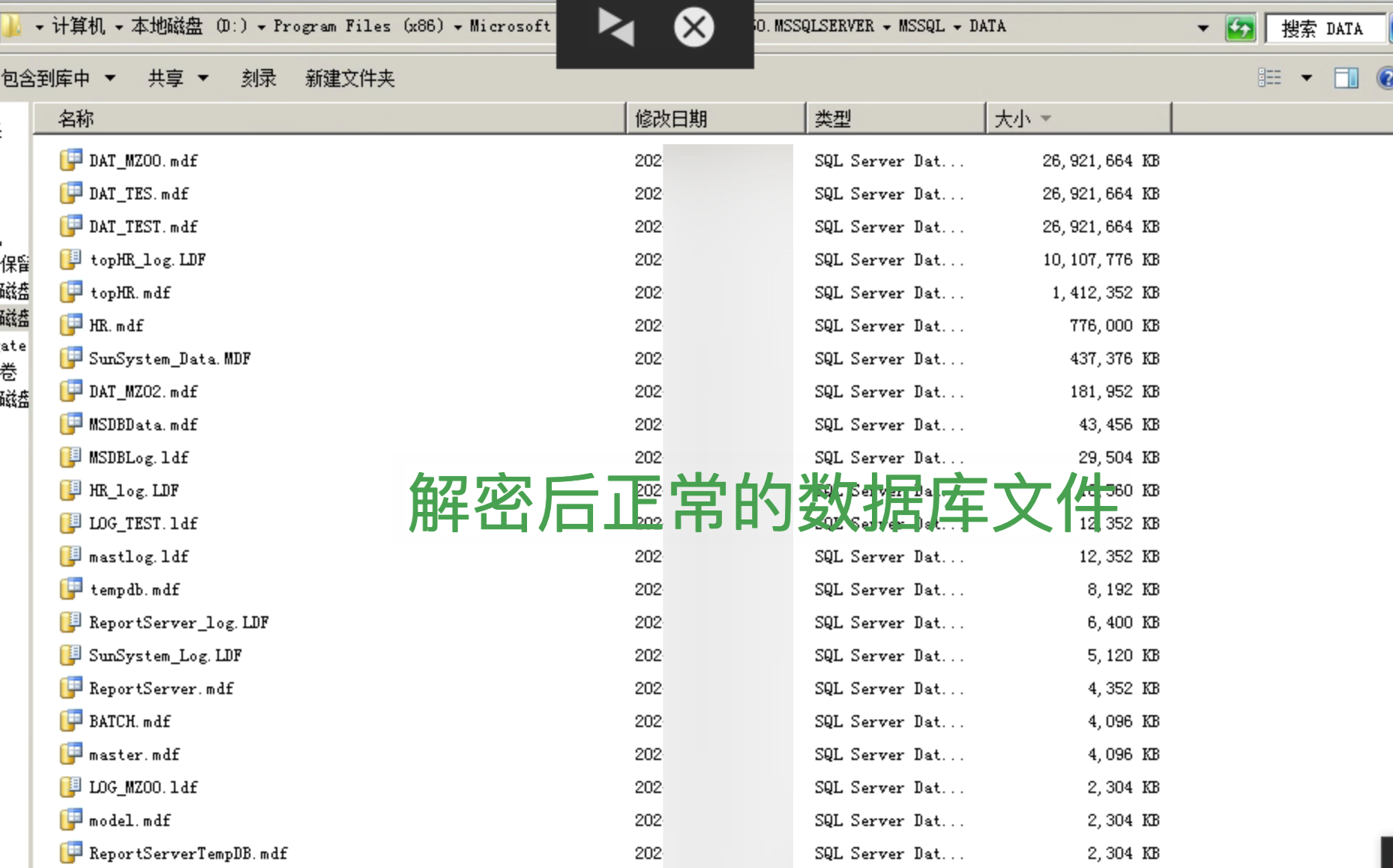1393x868 pixels.
Task: Navigate to DATA breadcrumb segment
Action: point(987,26)
